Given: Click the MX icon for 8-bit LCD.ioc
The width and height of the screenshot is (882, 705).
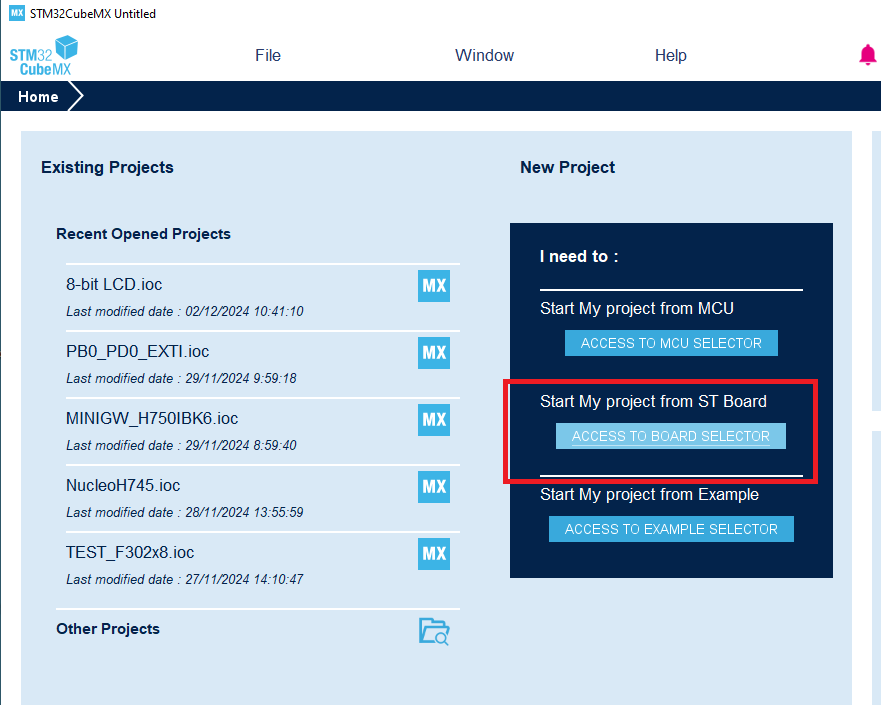Looking at the screenshot, I should tap(434, 286).
